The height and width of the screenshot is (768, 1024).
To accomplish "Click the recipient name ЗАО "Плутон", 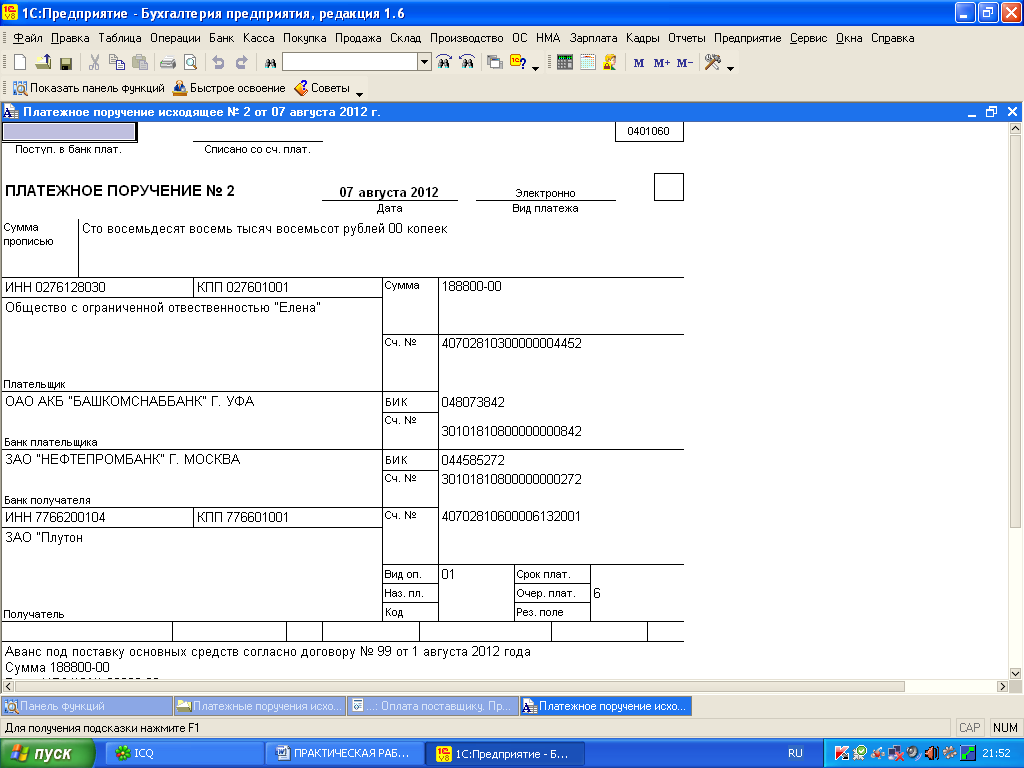I will [44, 537].
